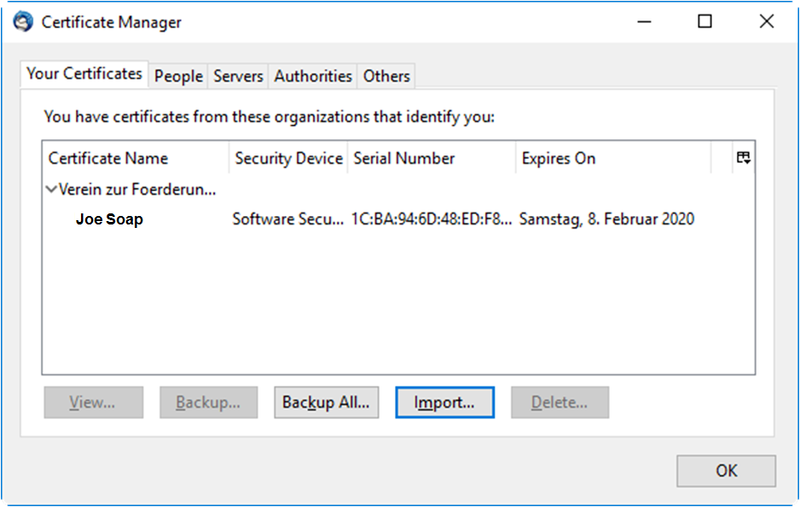Select the Your Certificates tab
This screenshot has height=507, width=800.
tap(85, 74)
